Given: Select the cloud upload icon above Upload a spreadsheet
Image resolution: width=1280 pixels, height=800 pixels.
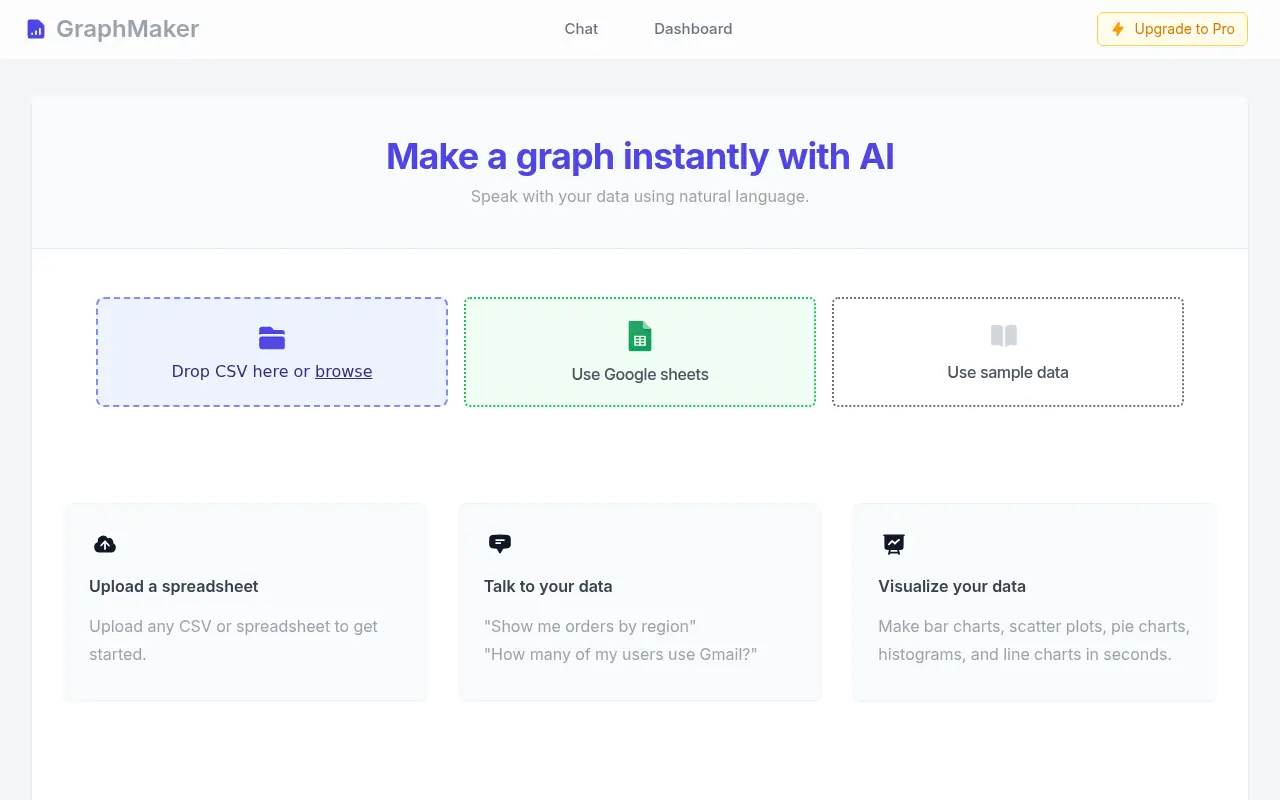Looking at the screenshot, I should click(x=105, y=544).
